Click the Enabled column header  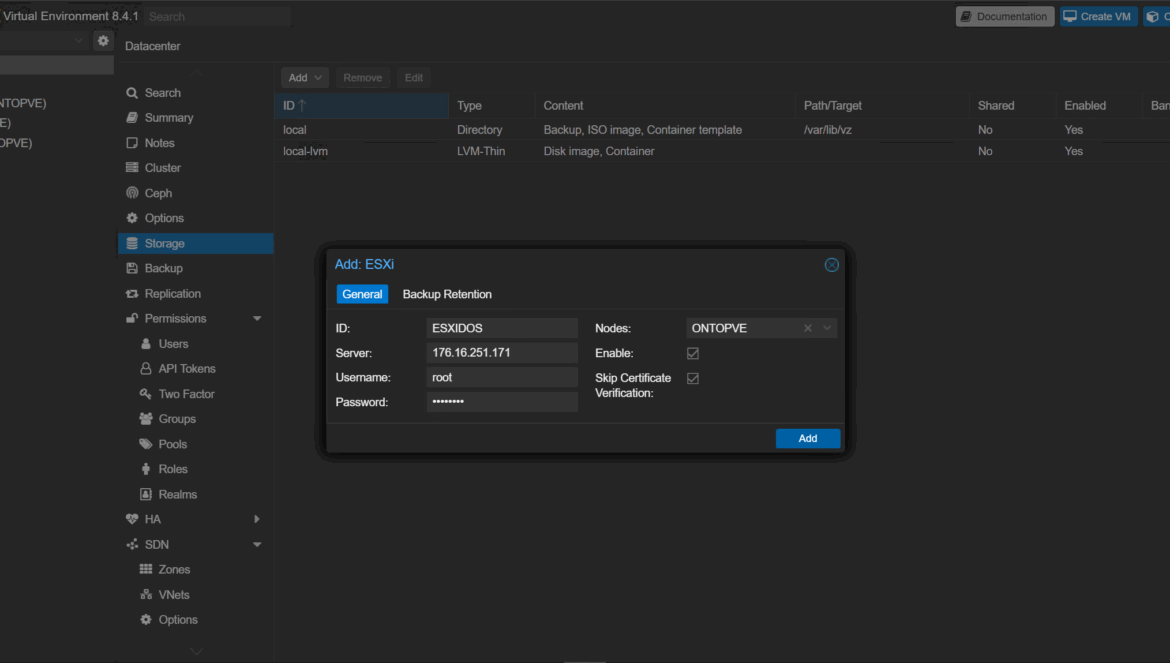tap(1098, 106)
